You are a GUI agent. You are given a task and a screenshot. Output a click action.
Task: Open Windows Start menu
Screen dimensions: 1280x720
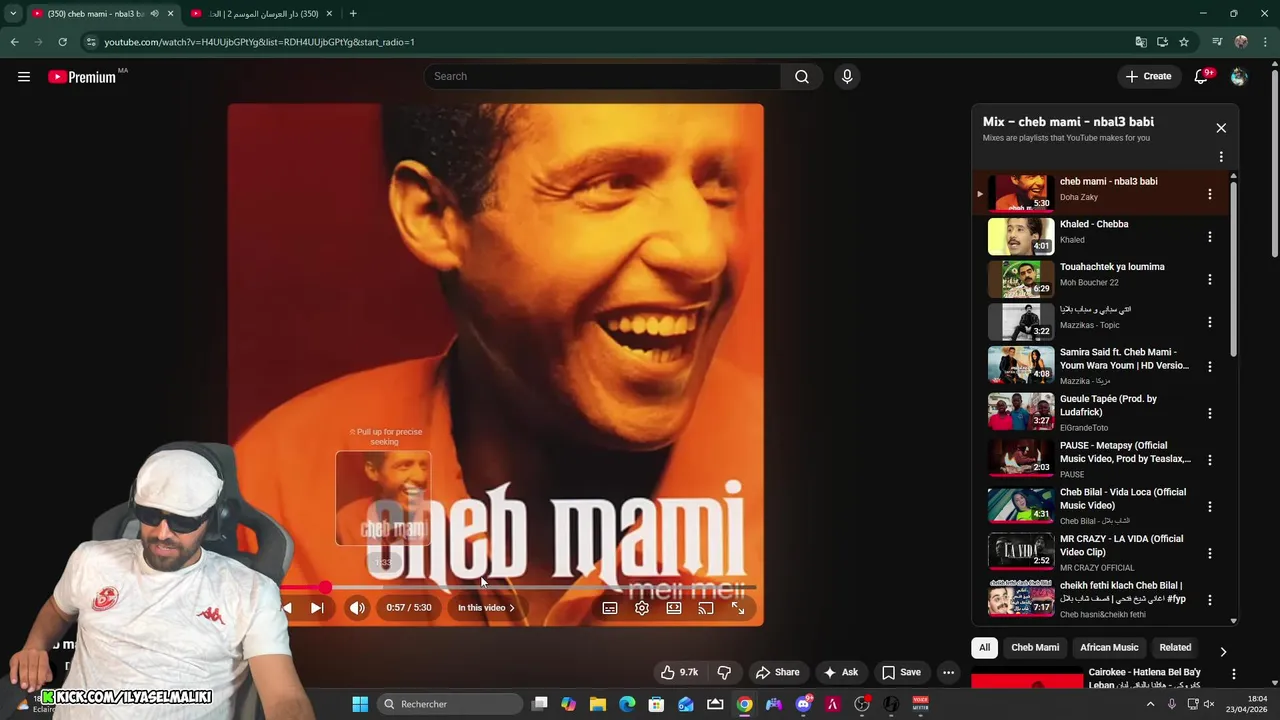(360, 704)
